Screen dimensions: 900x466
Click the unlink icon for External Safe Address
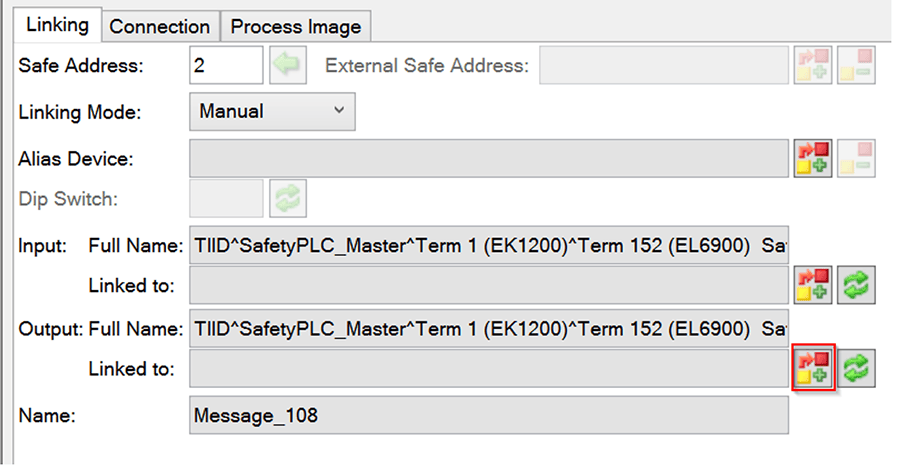856,65
